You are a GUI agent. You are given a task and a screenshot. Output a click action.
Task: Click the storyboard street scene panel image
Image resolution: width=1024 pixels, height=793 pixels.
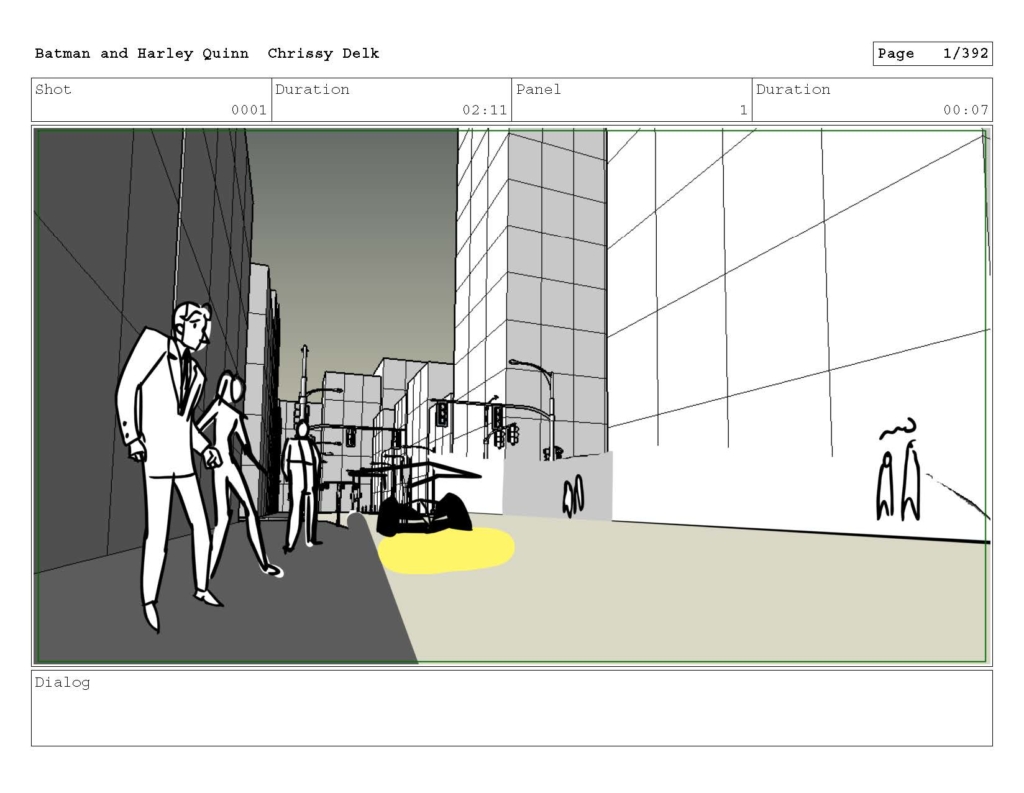pyautogui.click(x=512, y=396)
